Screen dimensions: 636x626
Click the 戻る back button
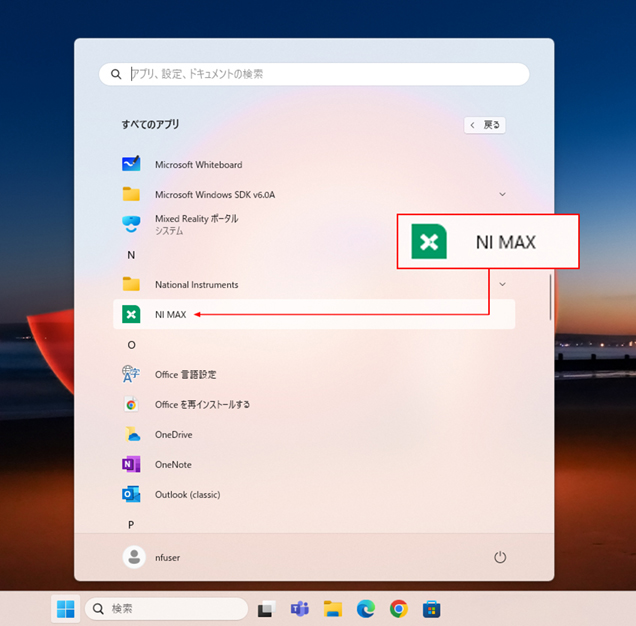pos(485,125)
